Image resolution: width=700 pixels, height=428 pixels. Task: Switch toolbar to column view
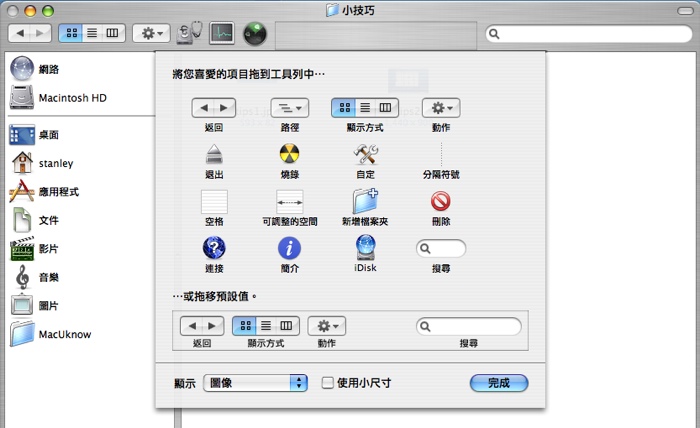[113, 33]
